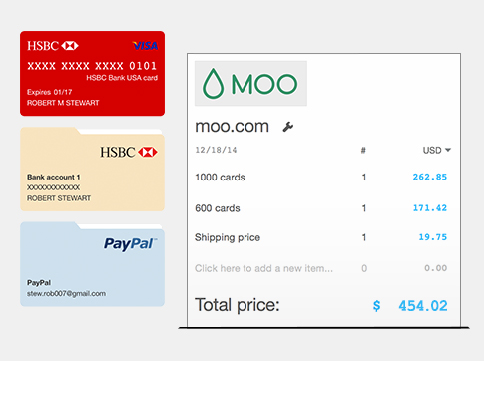484x394 pixels.
Task: Click the PayPal logo on the blue card
Action: [130, 244]
